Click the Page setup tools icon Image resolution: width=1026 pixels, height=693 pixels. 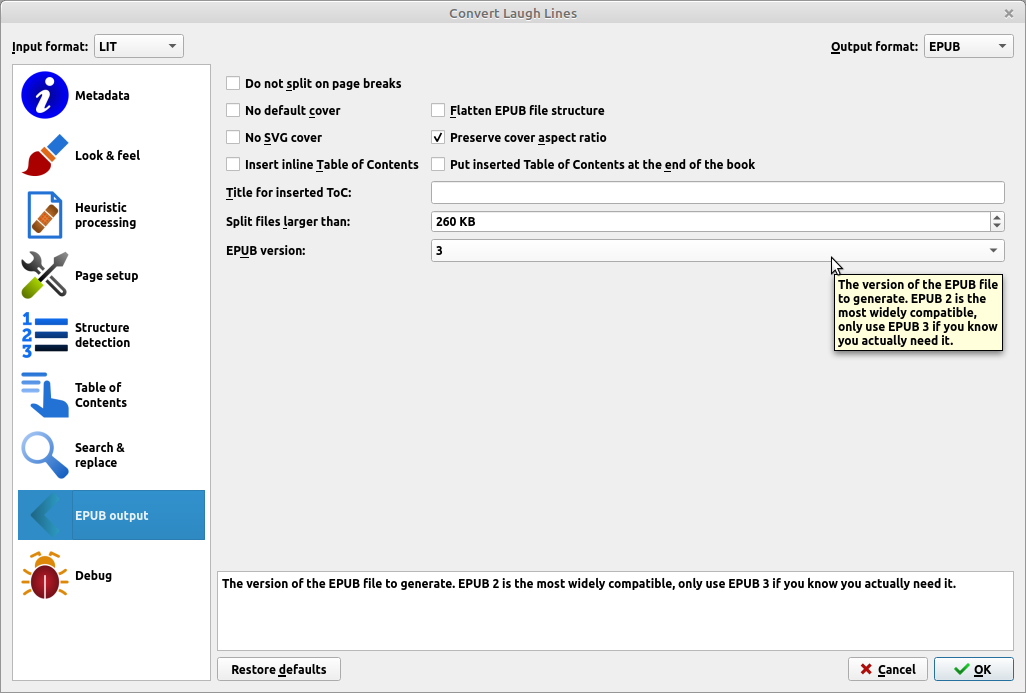pos(45,276)
